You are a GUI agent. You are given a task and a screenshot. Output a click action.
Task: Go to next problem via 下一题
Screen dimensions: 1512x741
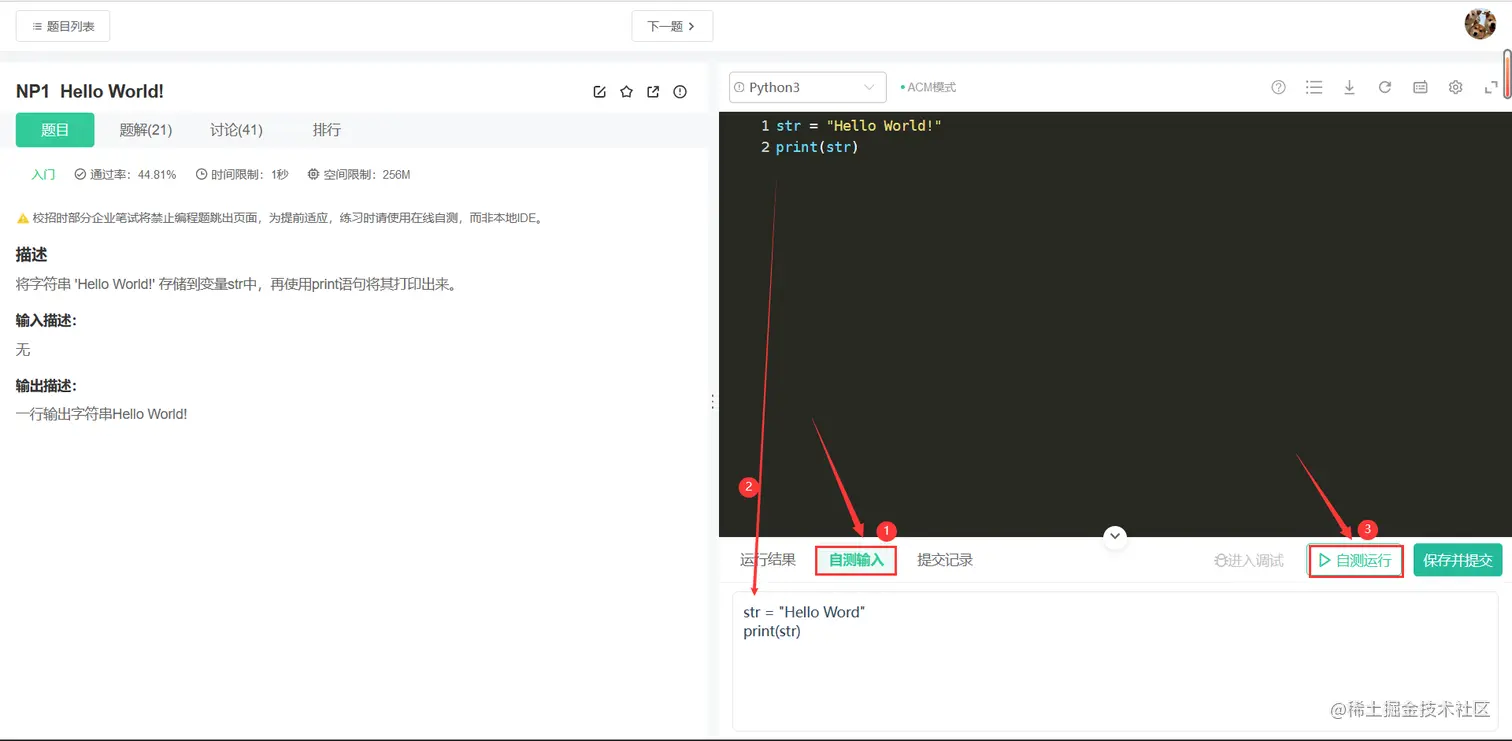click(x=672, y=26)
